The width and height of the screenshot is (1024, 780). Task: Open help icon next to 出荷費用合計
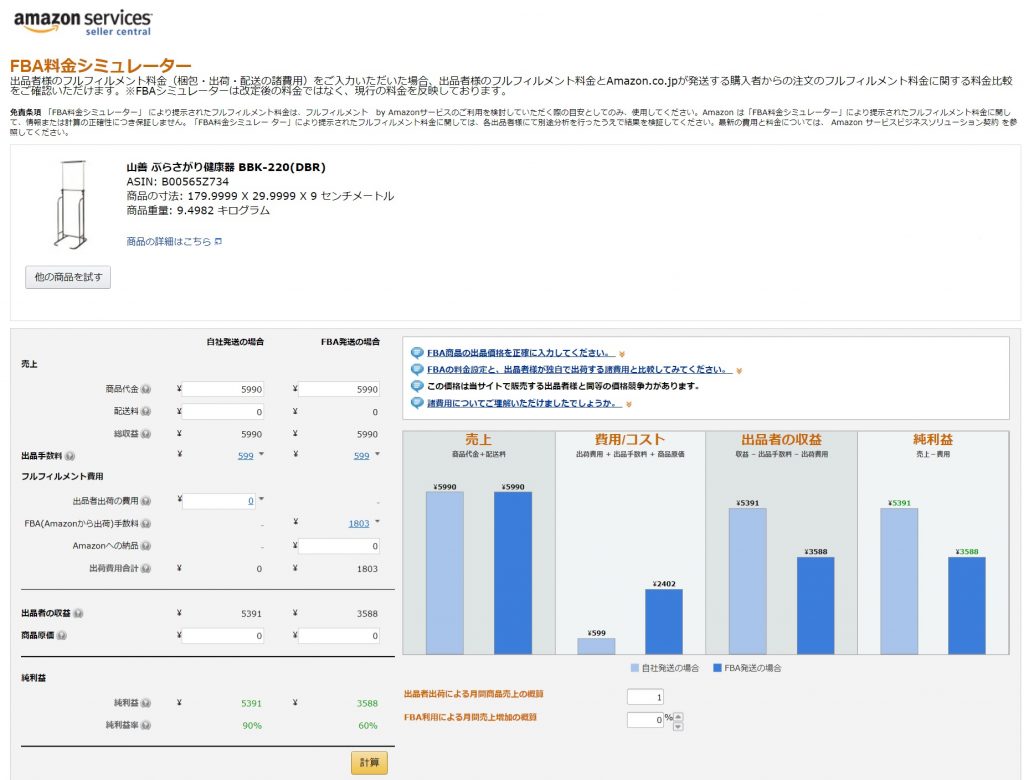click(x=146, y=568)
